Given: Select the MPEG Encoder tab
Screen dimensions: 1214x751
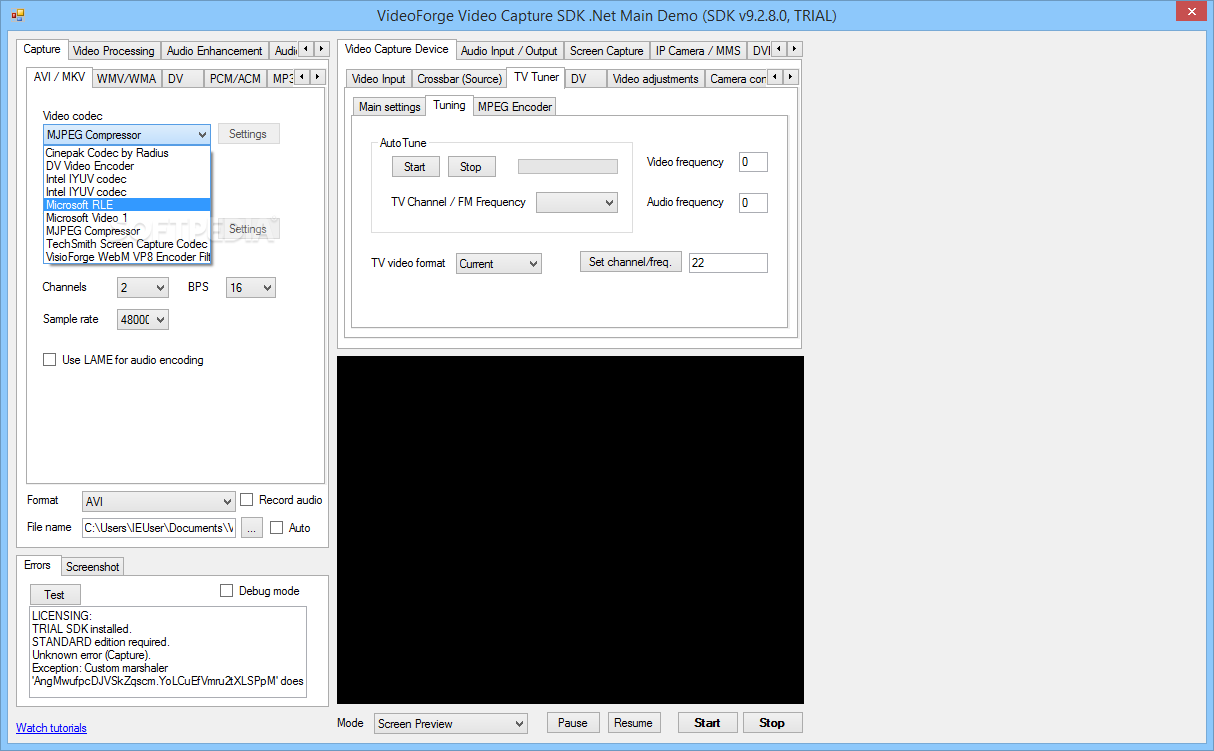Looking at the screenshot, I should (x=514, y=107).
